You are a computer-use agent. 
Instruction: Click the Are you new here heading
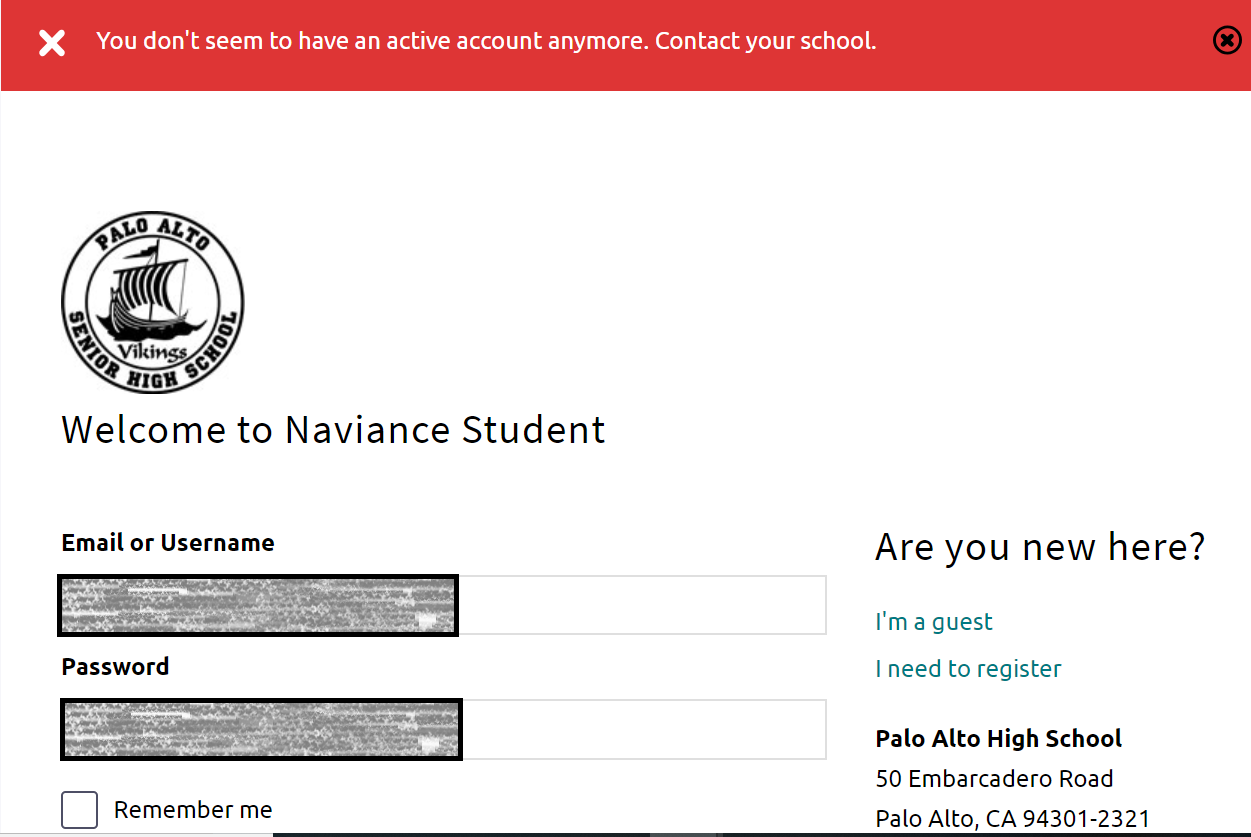[x=1040, y=548]
